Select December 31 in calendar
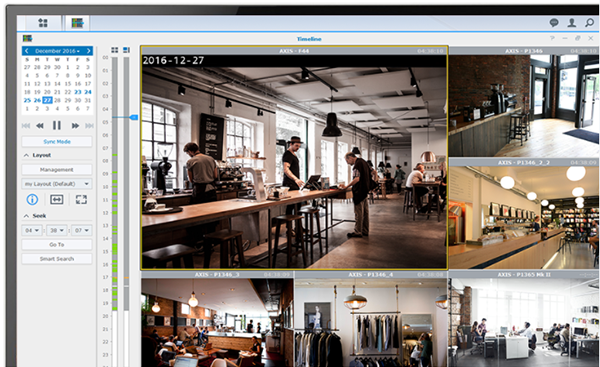 click(x=88, y=100)
